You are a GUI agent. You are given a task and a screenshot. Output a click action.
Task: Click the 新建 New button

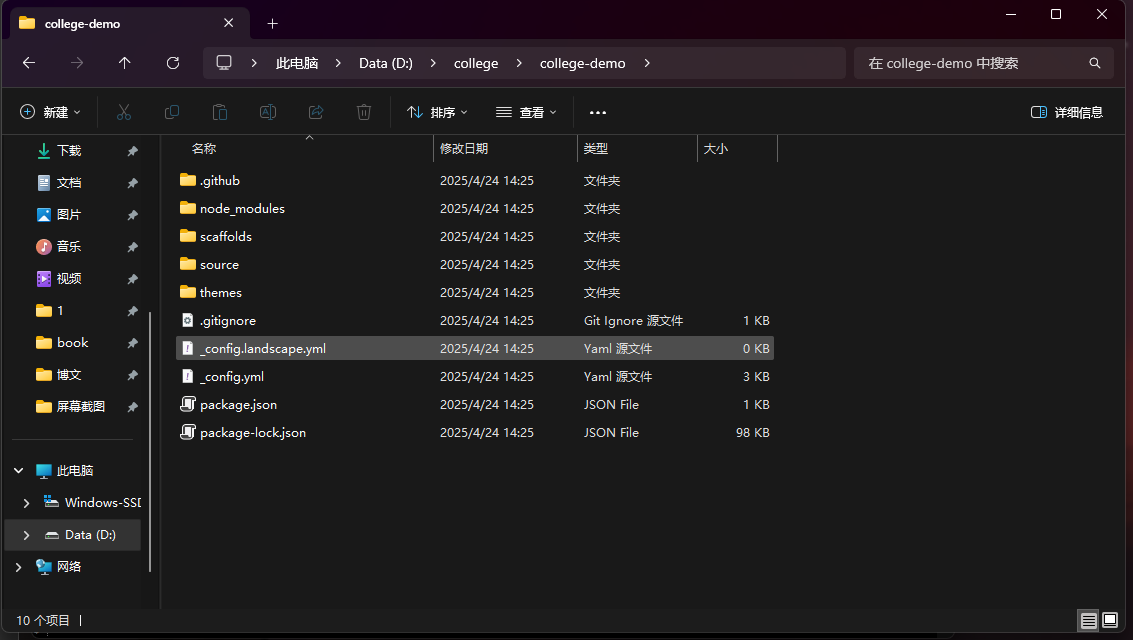click(x=50, y=113)
